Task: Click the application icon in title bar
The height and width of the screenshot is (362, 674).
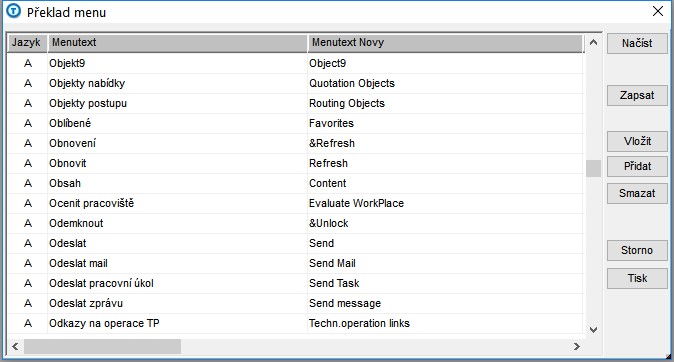Action: click(14, 11)
